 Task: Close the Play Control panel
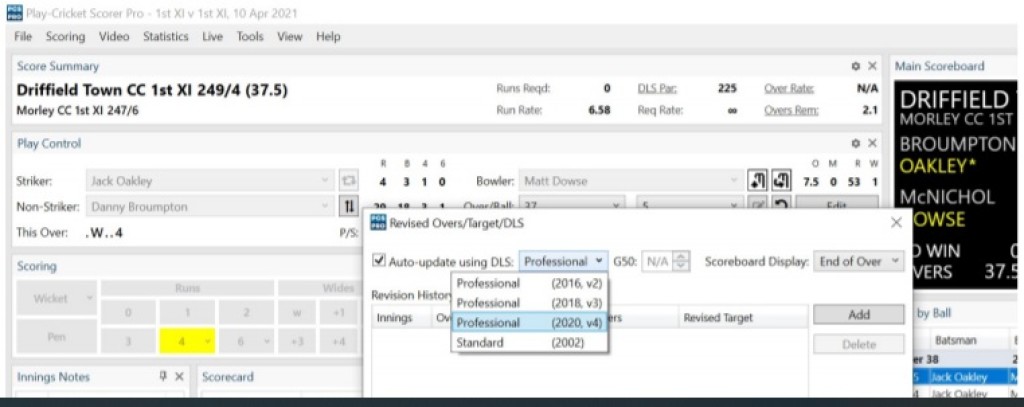872,143
